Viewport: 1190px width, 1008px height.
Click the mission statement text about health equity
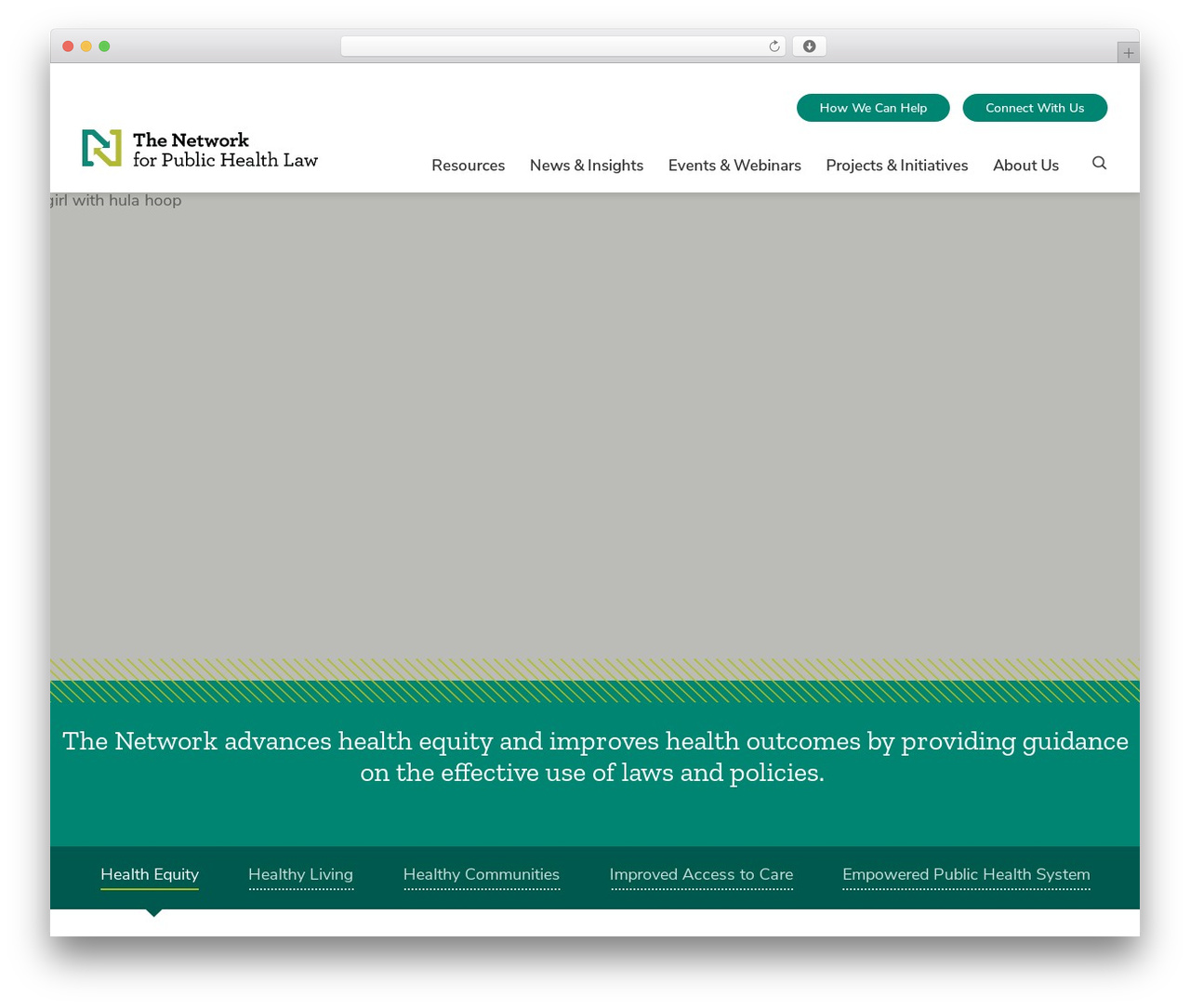(595, 757)
